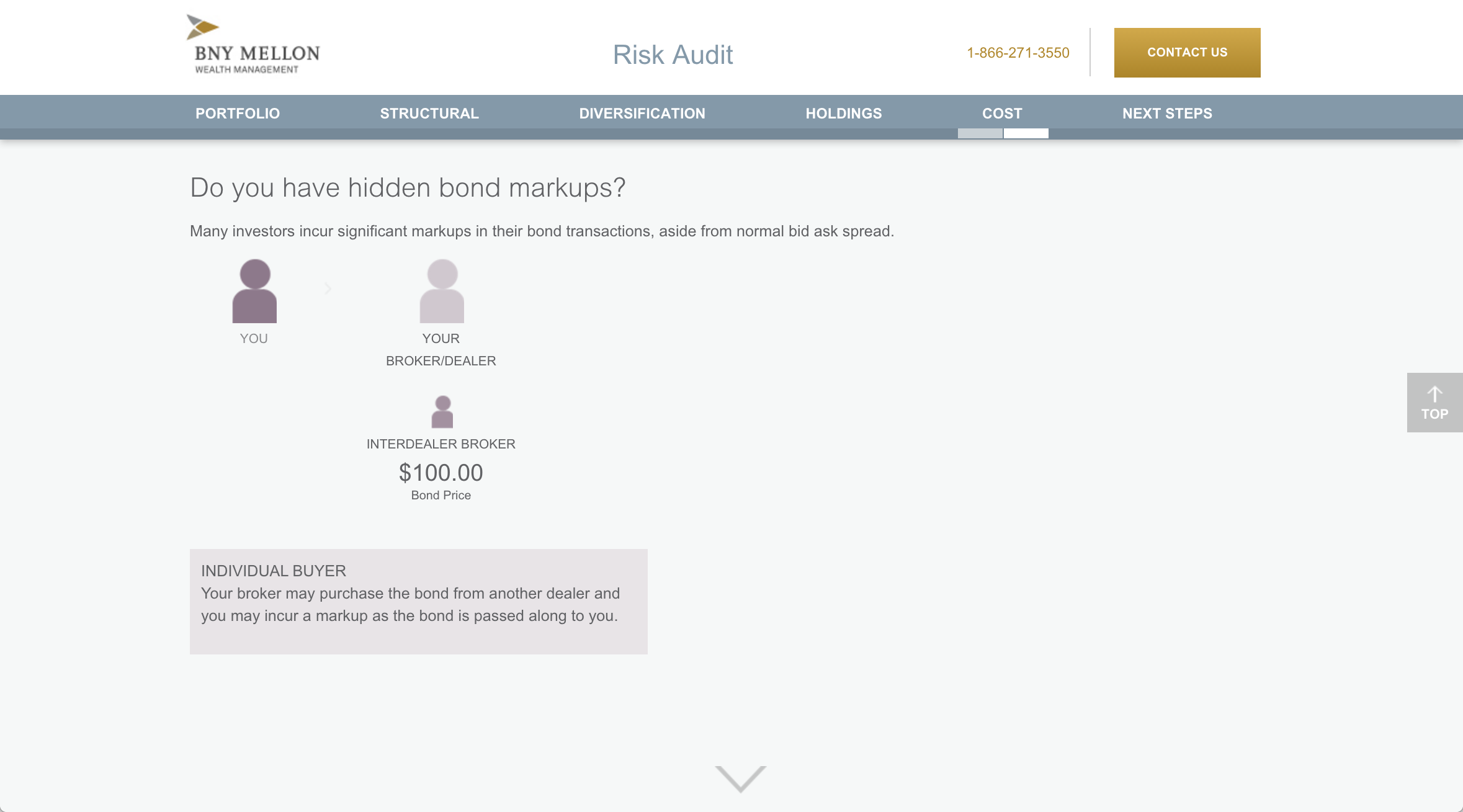Expand next section with bottom chevron
This screenshot has width=1463, height=812.
click(x=740, y=779)
